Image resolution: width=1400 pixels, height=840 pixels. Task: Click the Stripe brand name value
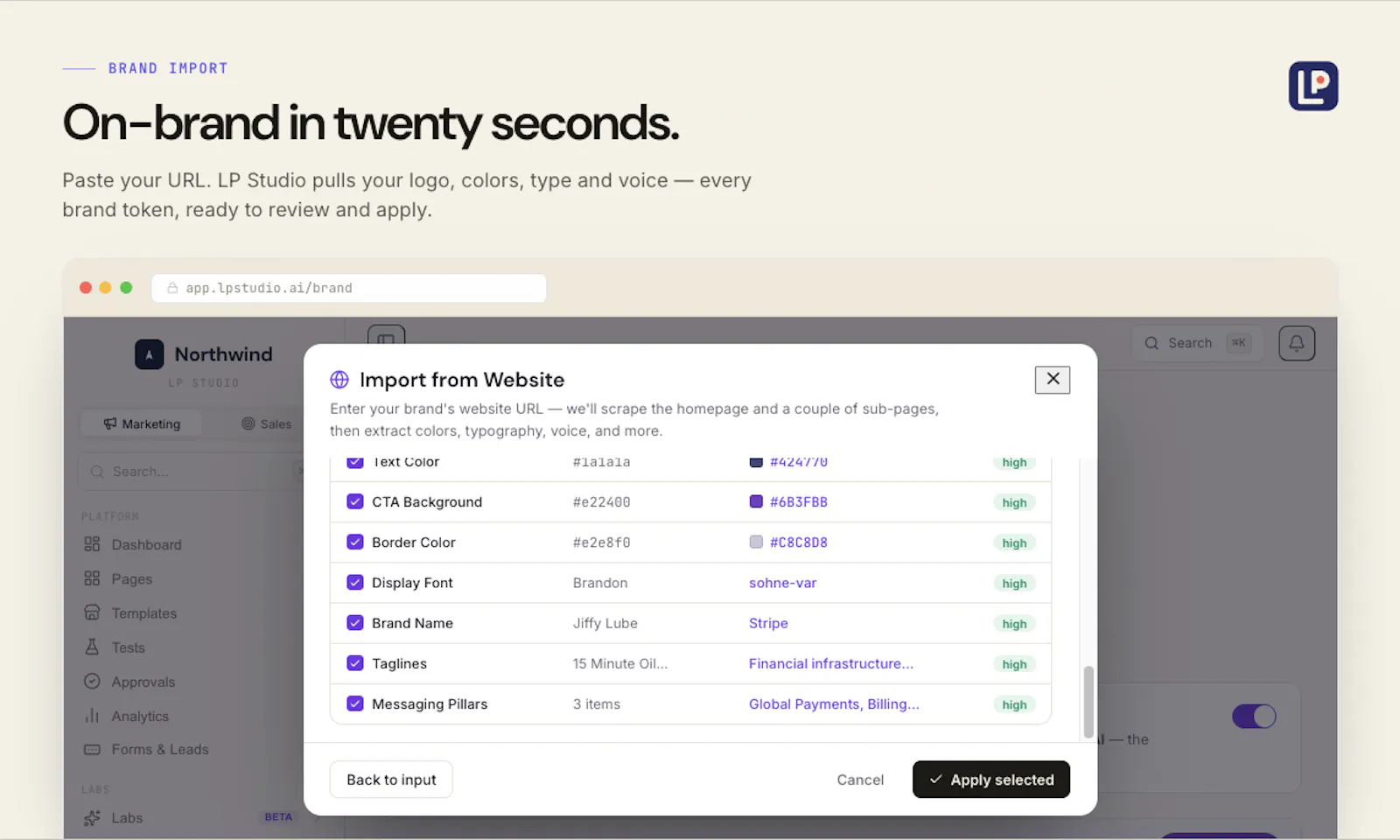768,623
